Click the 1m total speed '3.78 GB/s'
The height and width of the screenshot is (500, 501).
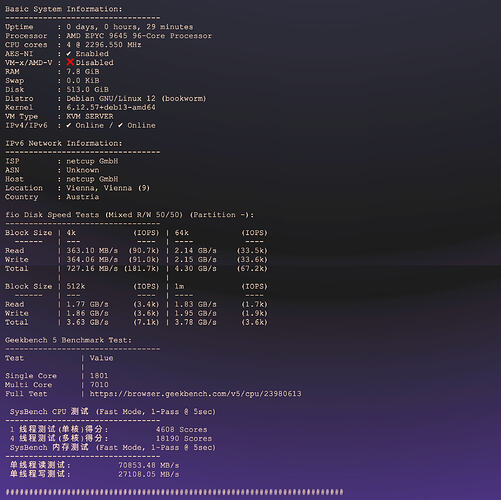[x=196, y=322]
